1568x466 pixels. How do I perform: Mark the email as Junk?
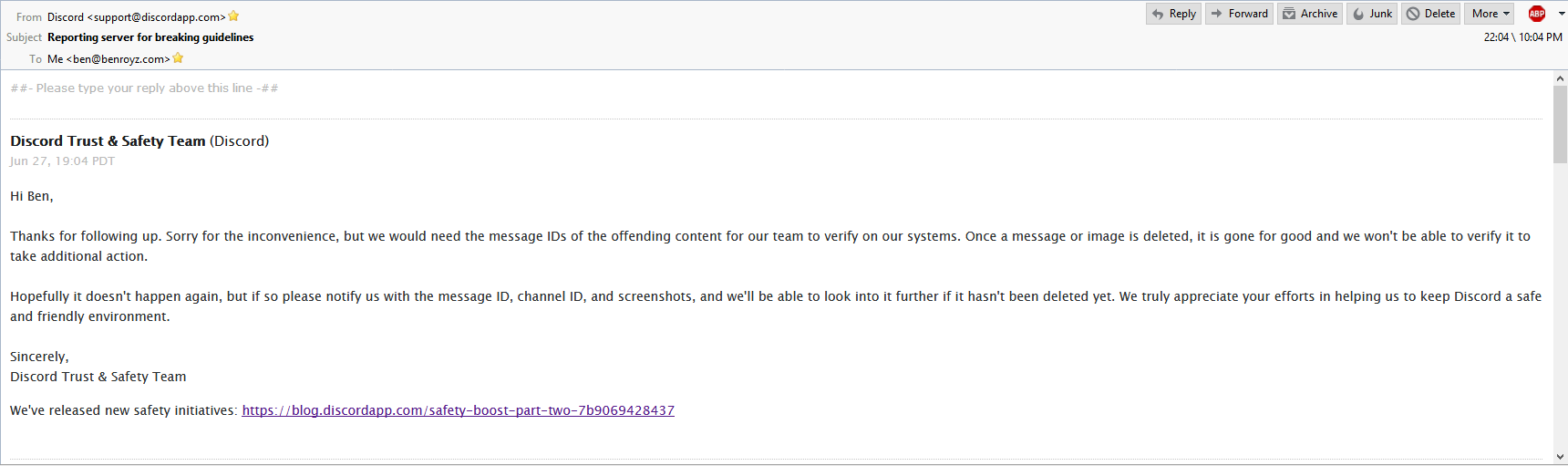pos(1372,14)
